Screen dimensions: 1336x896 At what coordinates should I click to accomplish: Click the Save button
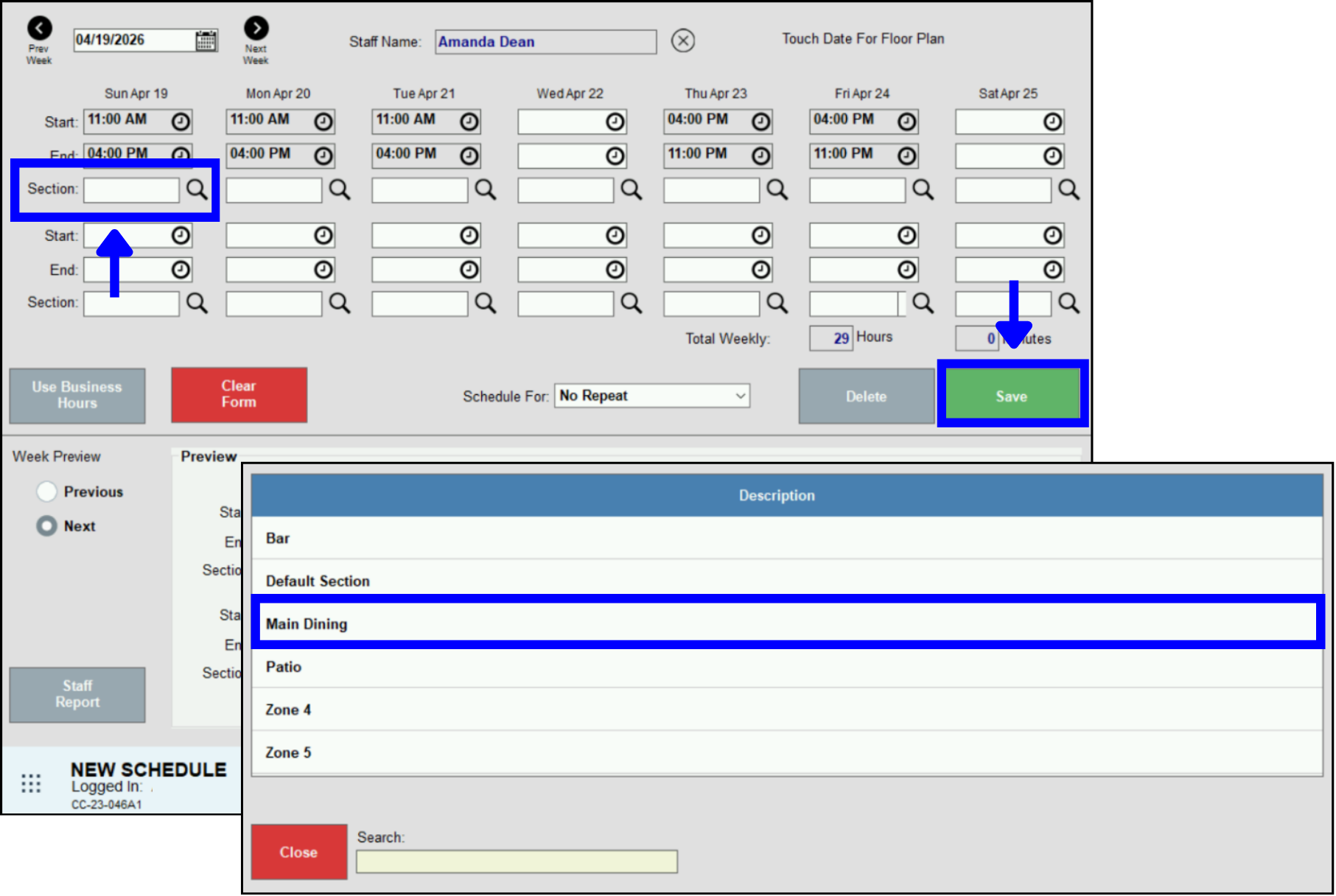click(1012, 395)
